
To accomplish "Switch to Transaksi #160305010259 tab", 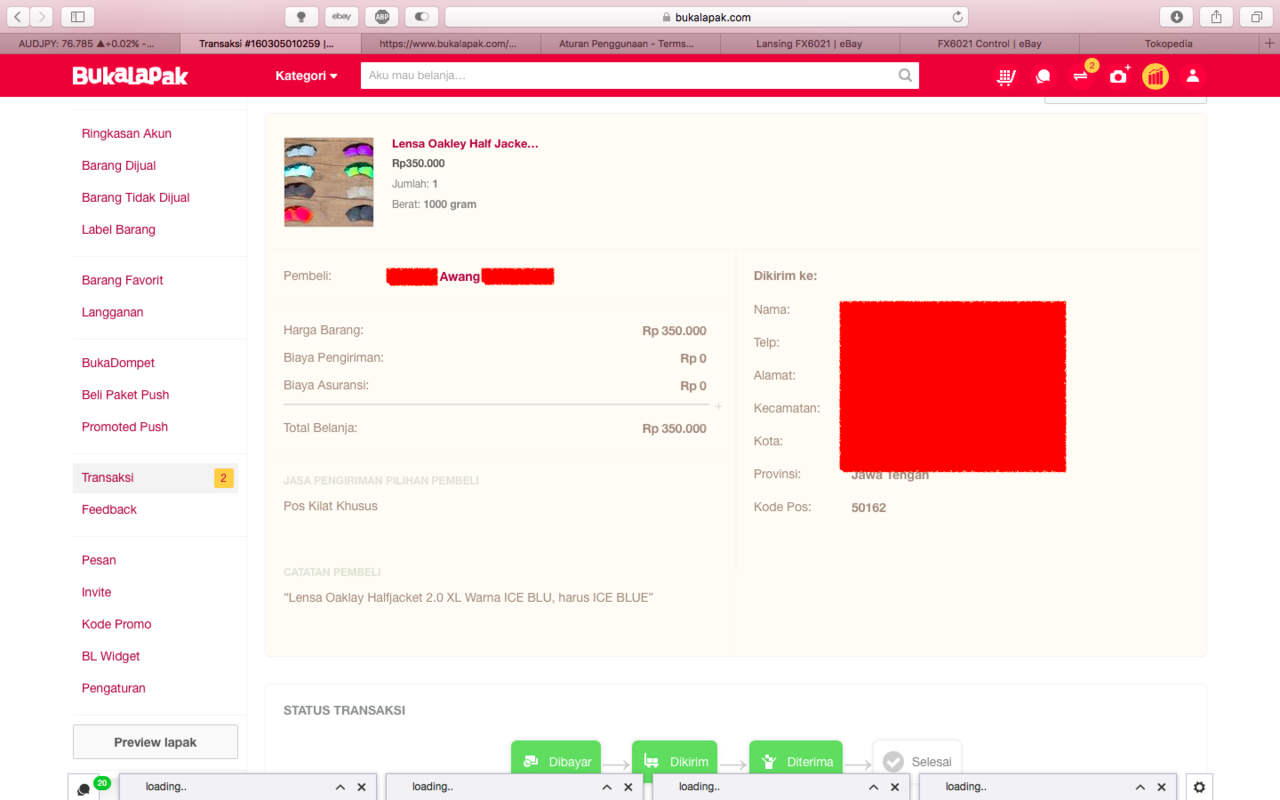I will click(x=270, y=44).
